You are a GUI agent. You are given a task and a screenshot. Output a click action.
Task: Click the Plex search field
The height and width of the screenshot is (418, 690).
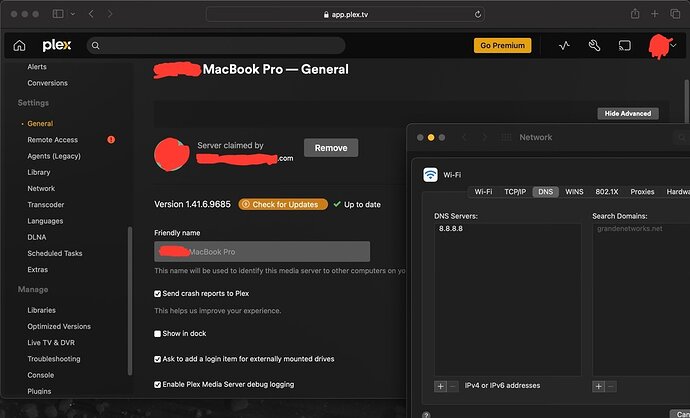point(216,45)
